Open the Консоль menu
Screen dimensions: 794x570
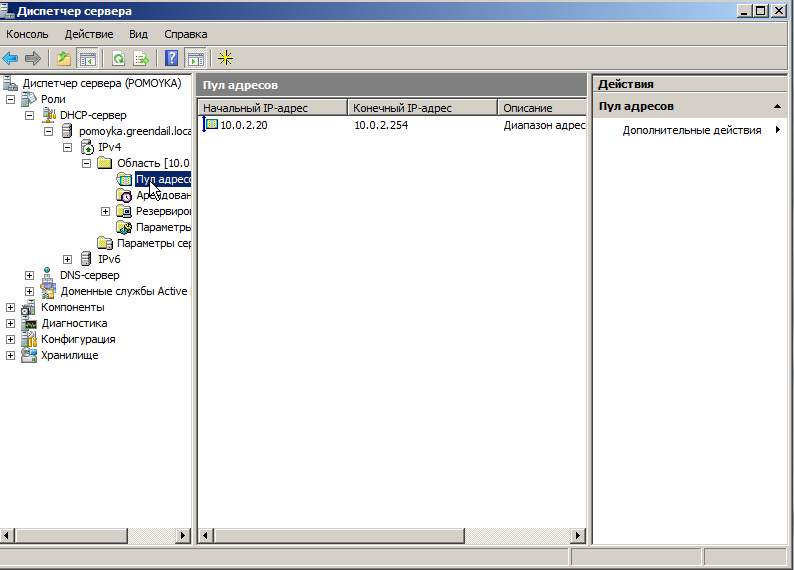pos(27,34)
